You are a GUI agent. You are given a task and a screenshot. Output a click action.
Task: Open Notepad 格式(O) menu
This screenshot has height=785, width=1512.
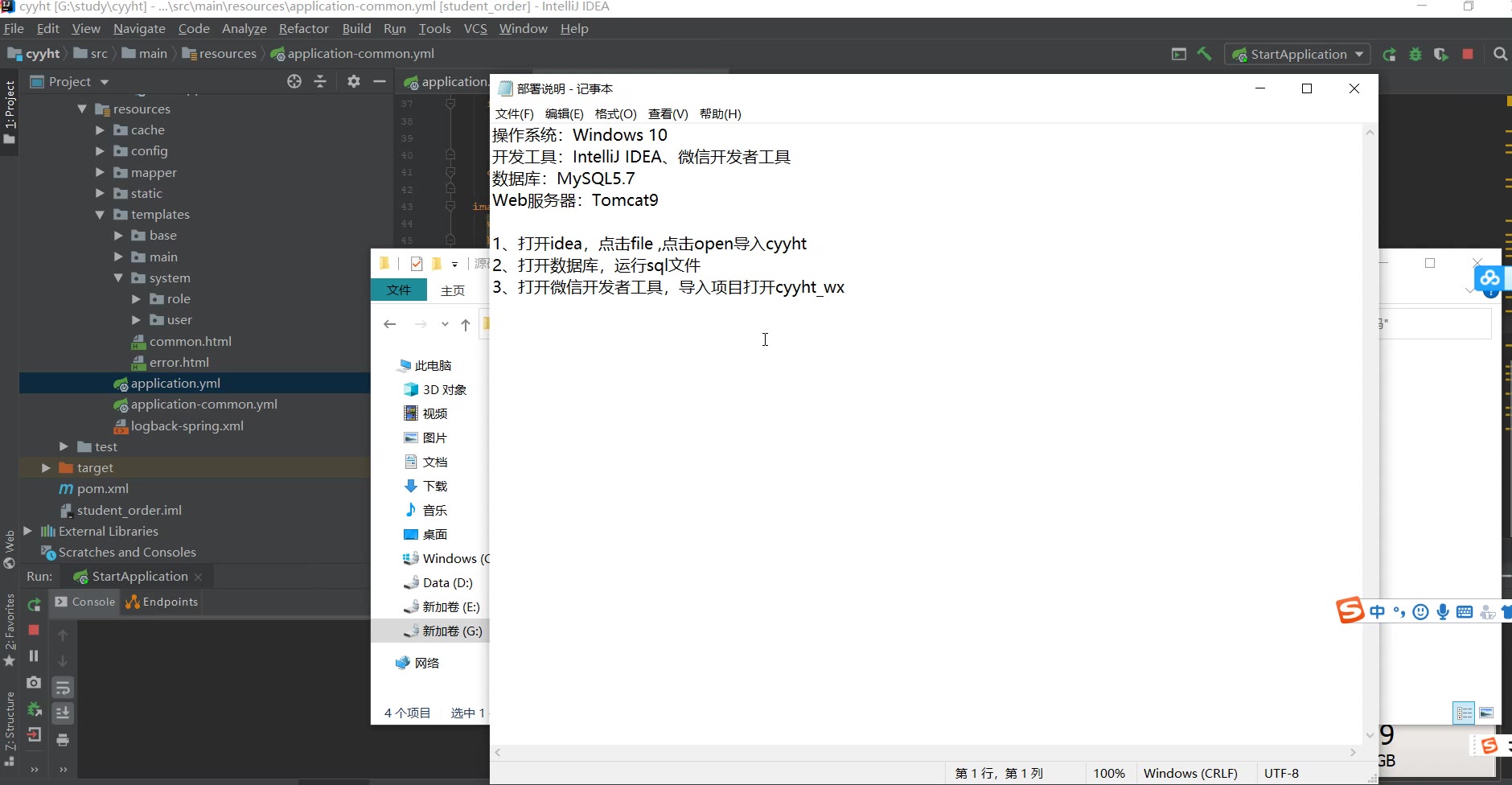(615, 114)
